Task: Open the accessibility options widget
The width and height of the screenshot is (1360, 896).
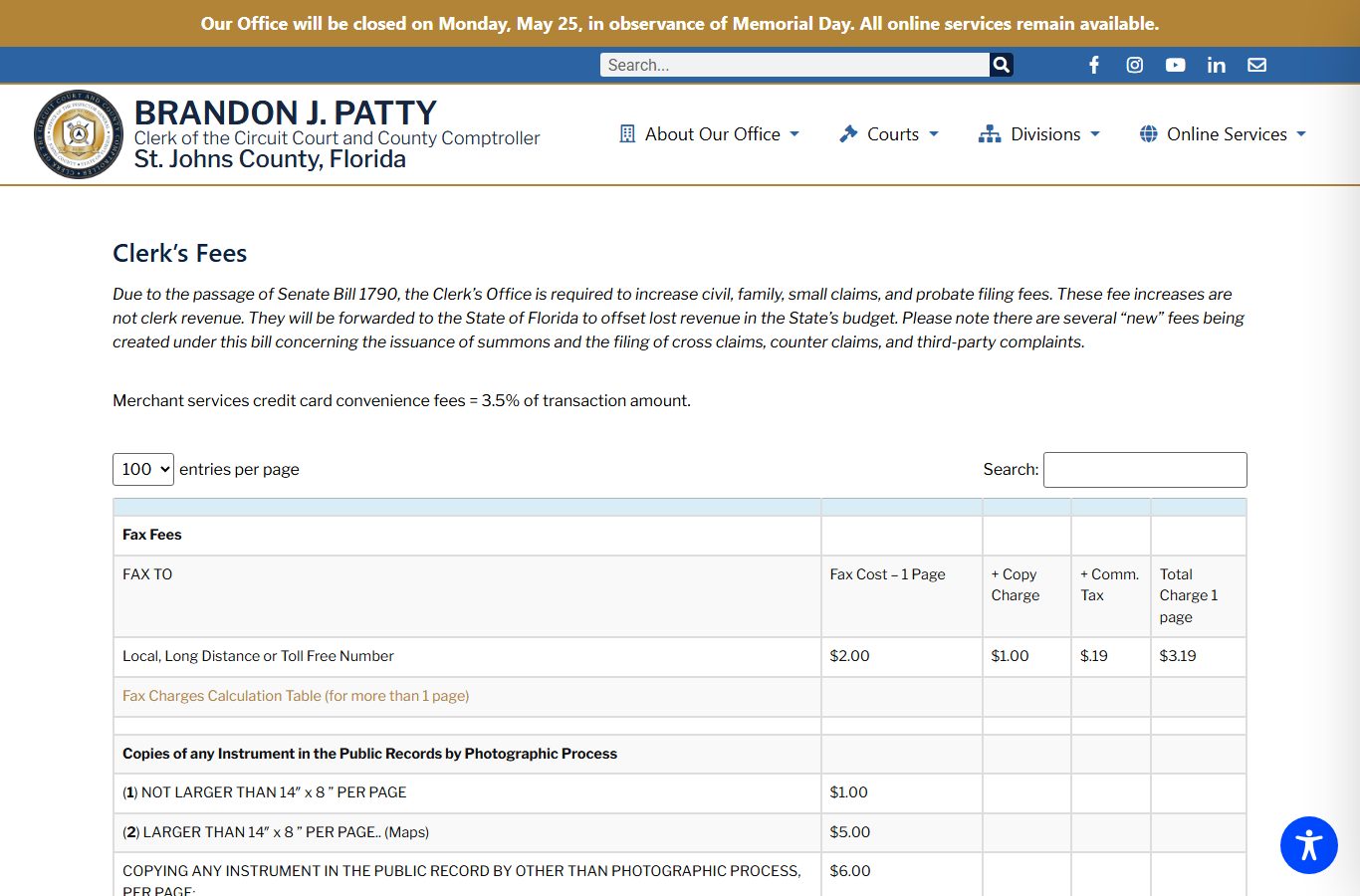Action: tap(1308, 845)
